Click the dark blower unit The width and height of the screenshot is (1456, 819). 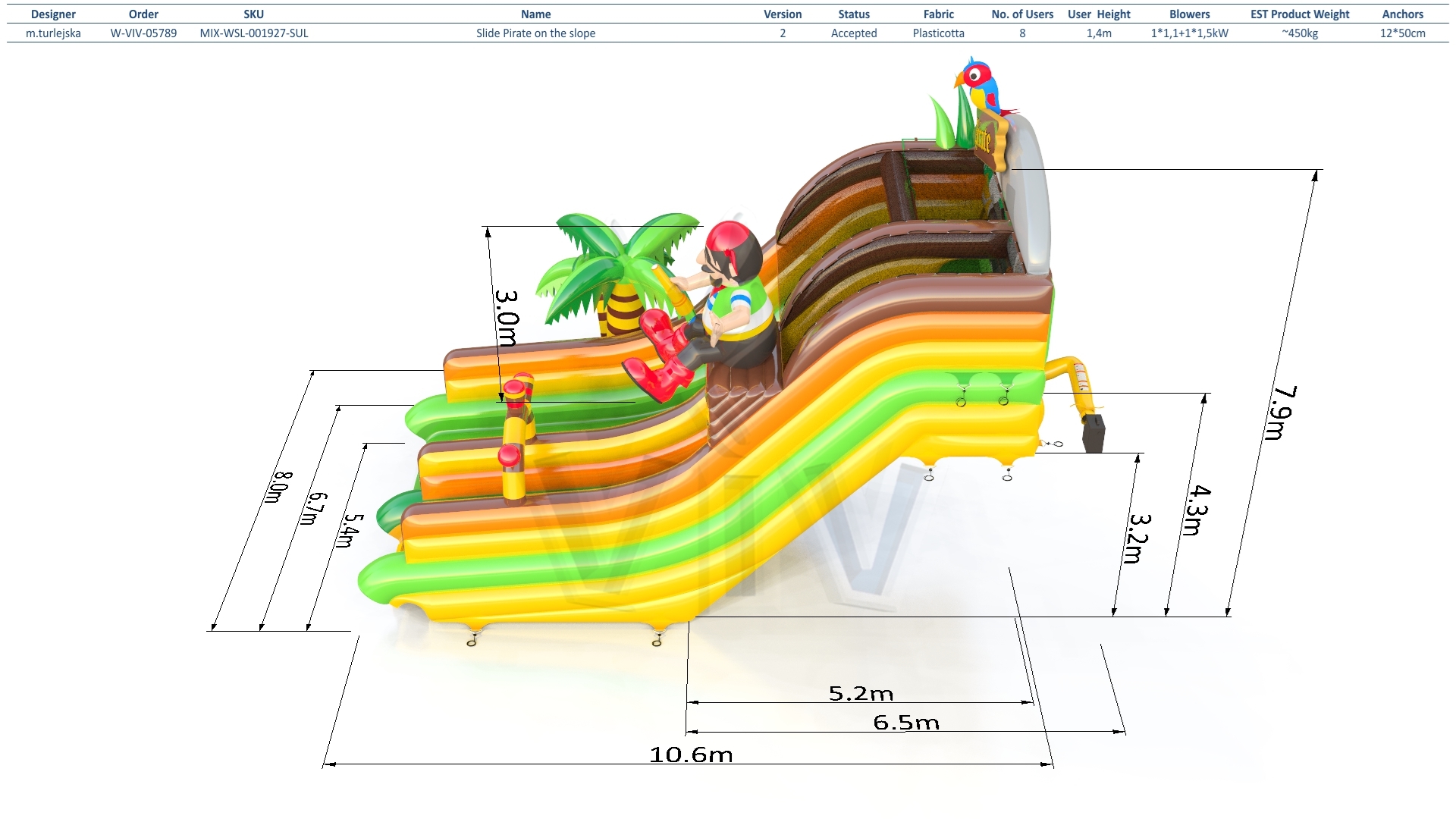pos(1093,433)
